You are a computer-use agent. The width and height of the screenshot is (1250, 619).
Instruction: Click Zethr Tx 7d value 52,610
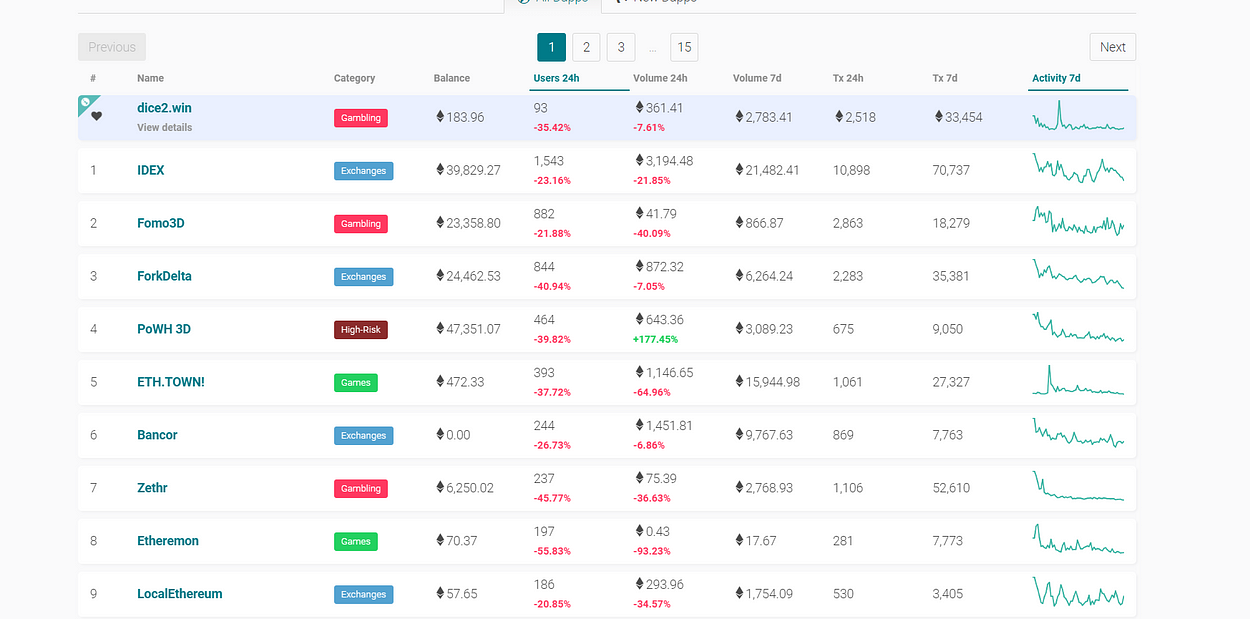tap(951, 488)
